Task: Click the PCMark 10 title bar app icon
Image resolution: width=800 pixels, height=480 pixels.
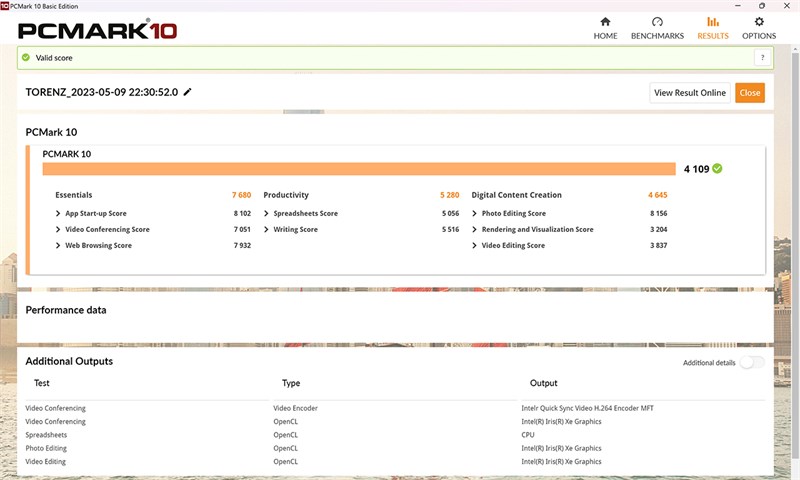Action: pyautogui.click(x=5, y=6)
